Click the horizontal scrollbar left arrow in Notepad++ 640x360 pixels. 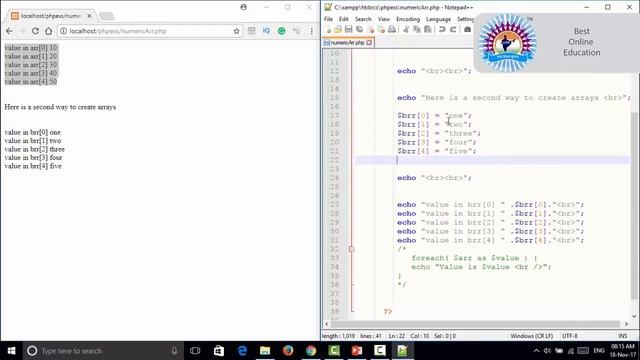point(327,324)
